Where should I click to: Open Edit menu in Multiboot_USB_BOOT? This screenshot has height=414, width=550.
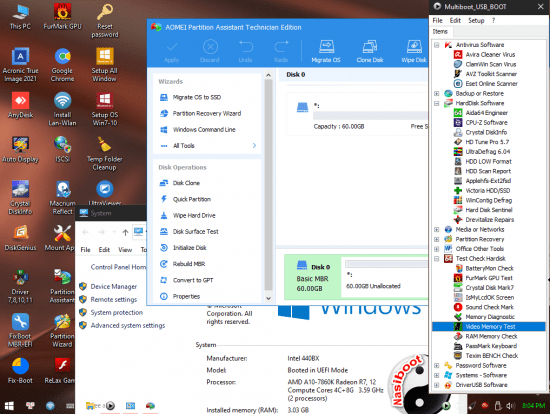tap(455, 20)
